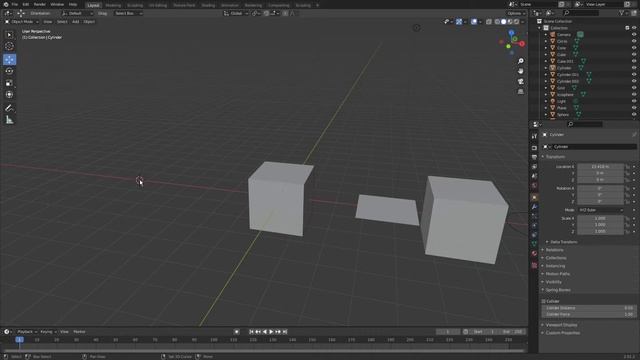Expand the Delta Transform panel
Screen dimensions: 640x360
563,242
